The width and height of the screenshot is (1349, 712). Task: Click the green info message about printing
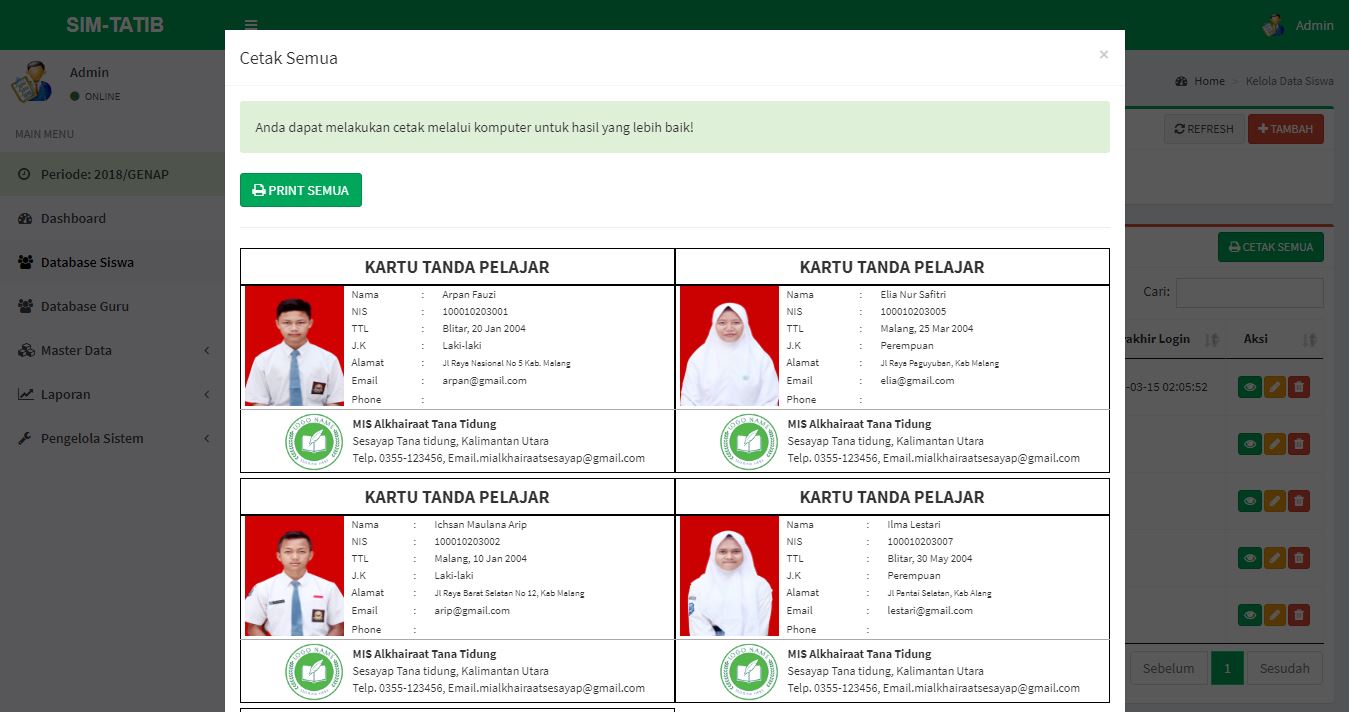(675, 127)
